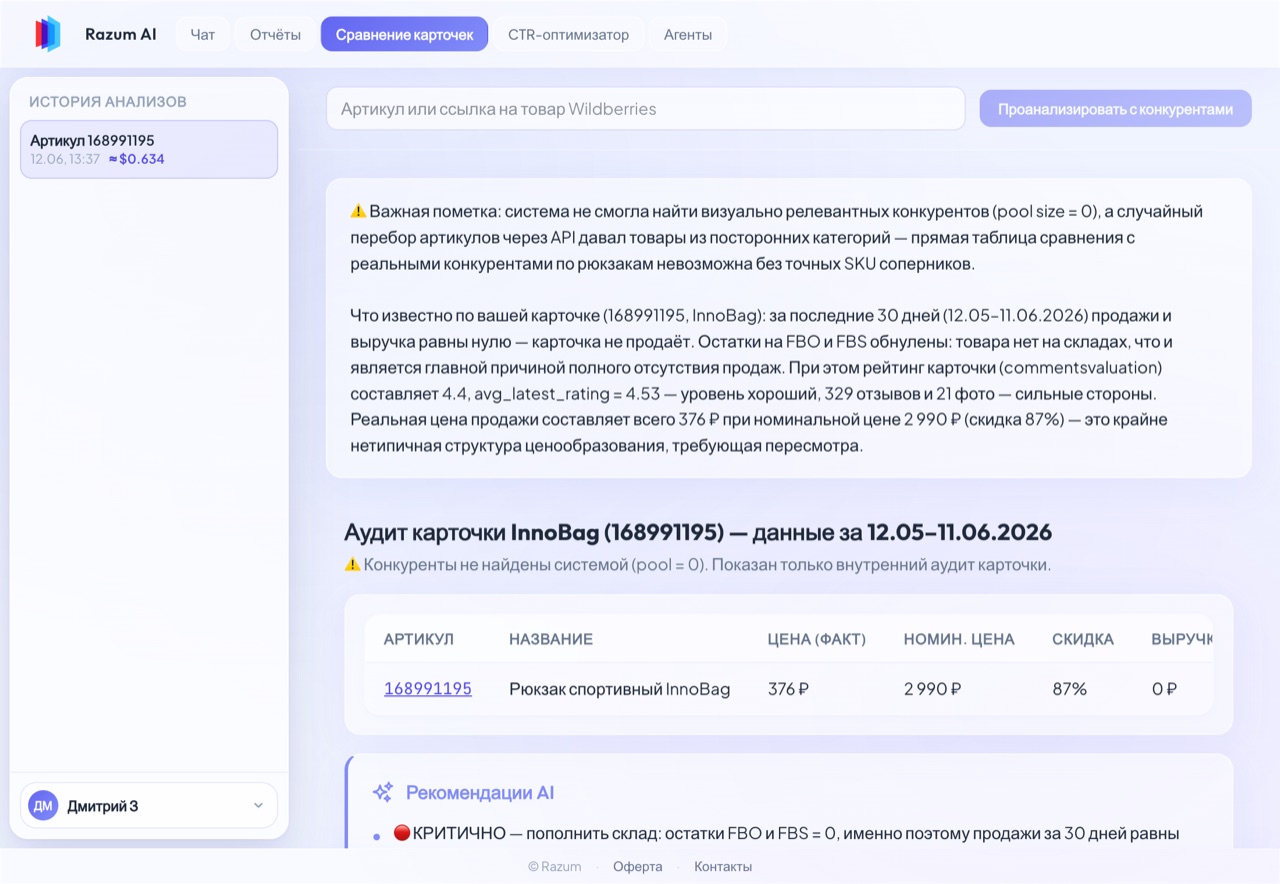Click the © Razum footer text
Viewport: 1280px width, 884px height.
(x=555, y=866)
